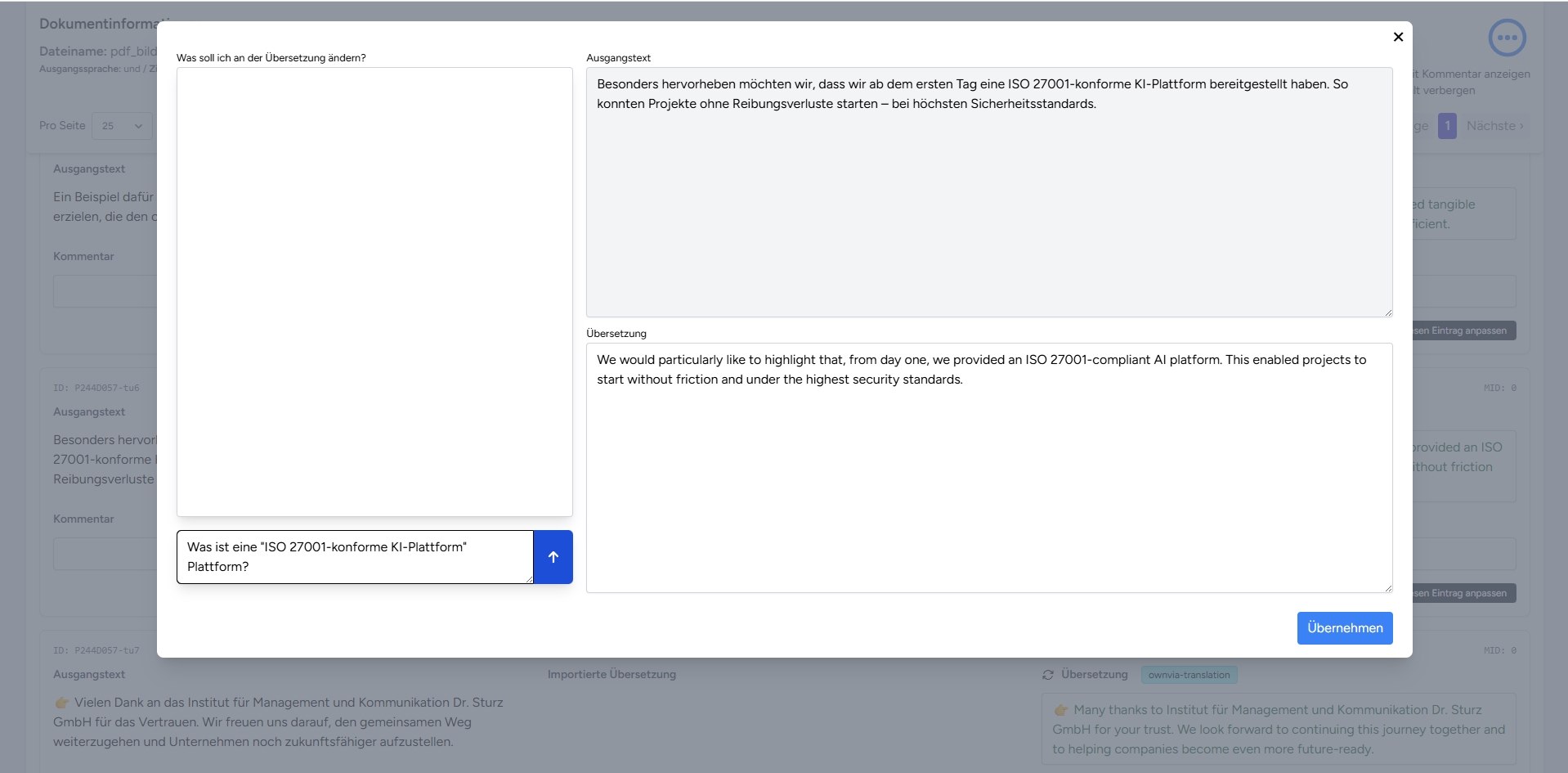Focus the chat question input field

pos(355,557)
